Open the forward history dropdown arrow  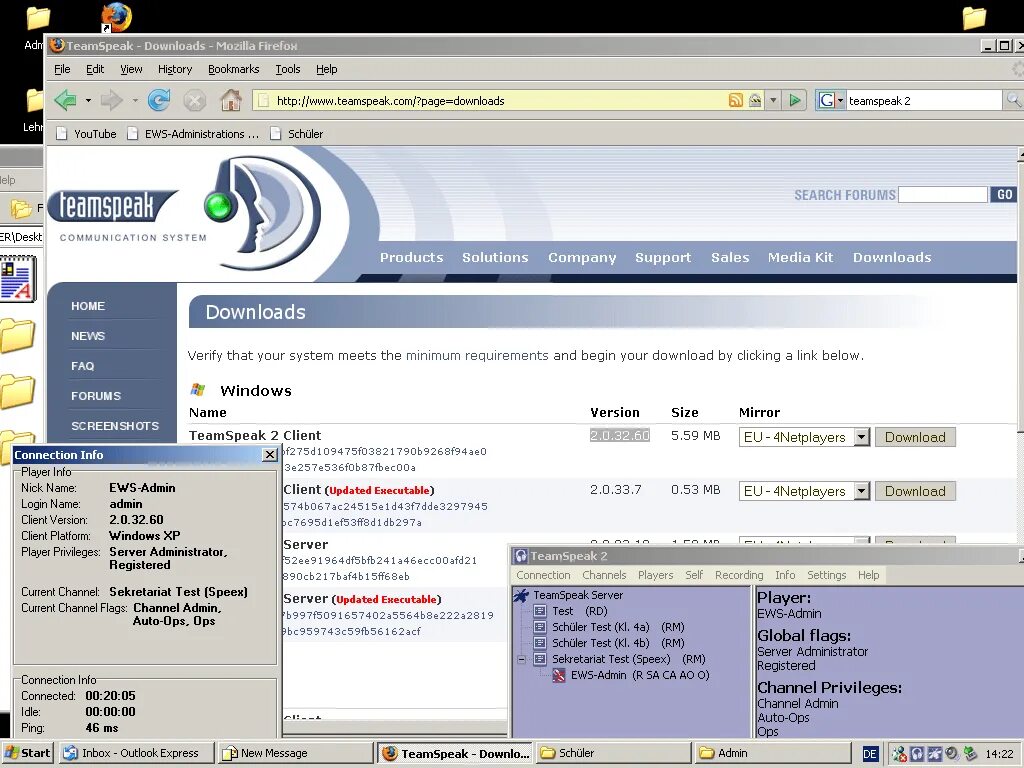click(135, 101)
